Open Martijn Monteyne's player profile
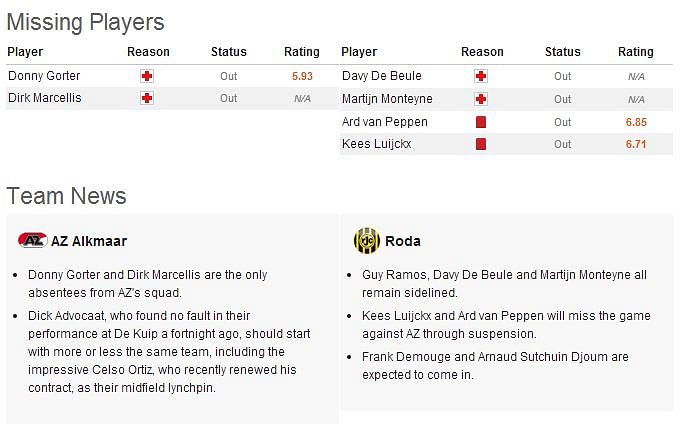This screenshot has height=438, width=680. coord(388,99)
